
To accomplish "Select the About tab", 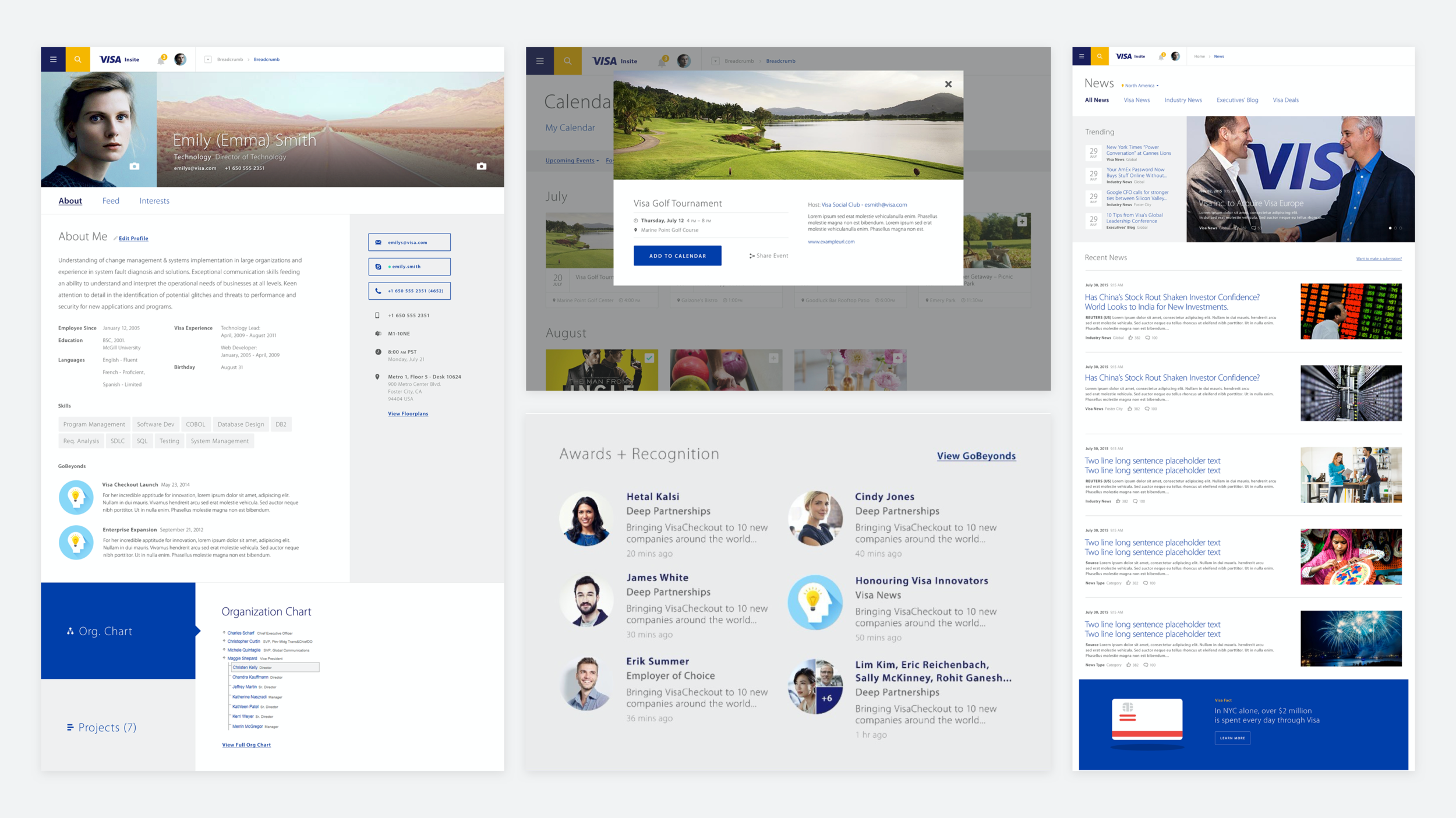I will pos(70,201).
